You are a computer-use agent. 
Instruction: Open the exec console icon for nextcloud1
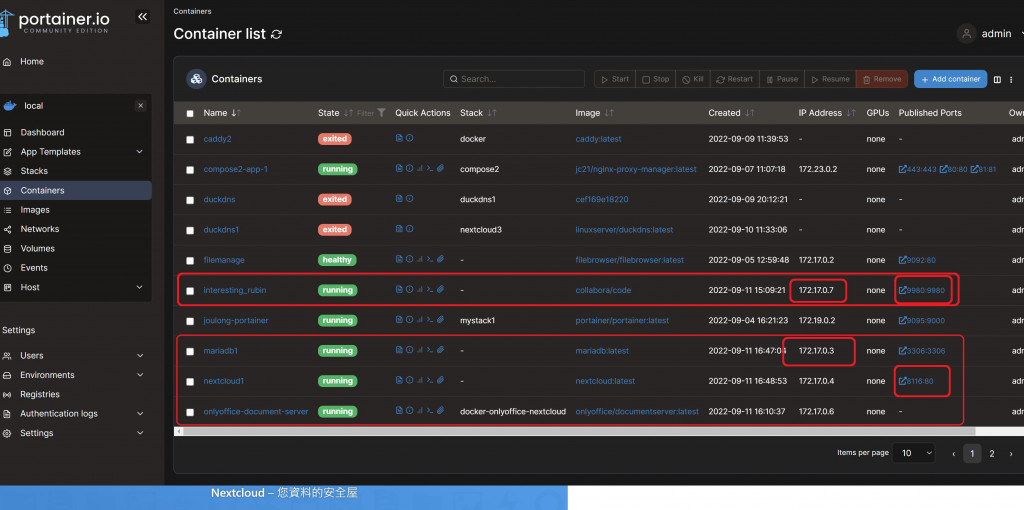pos(430,380)
